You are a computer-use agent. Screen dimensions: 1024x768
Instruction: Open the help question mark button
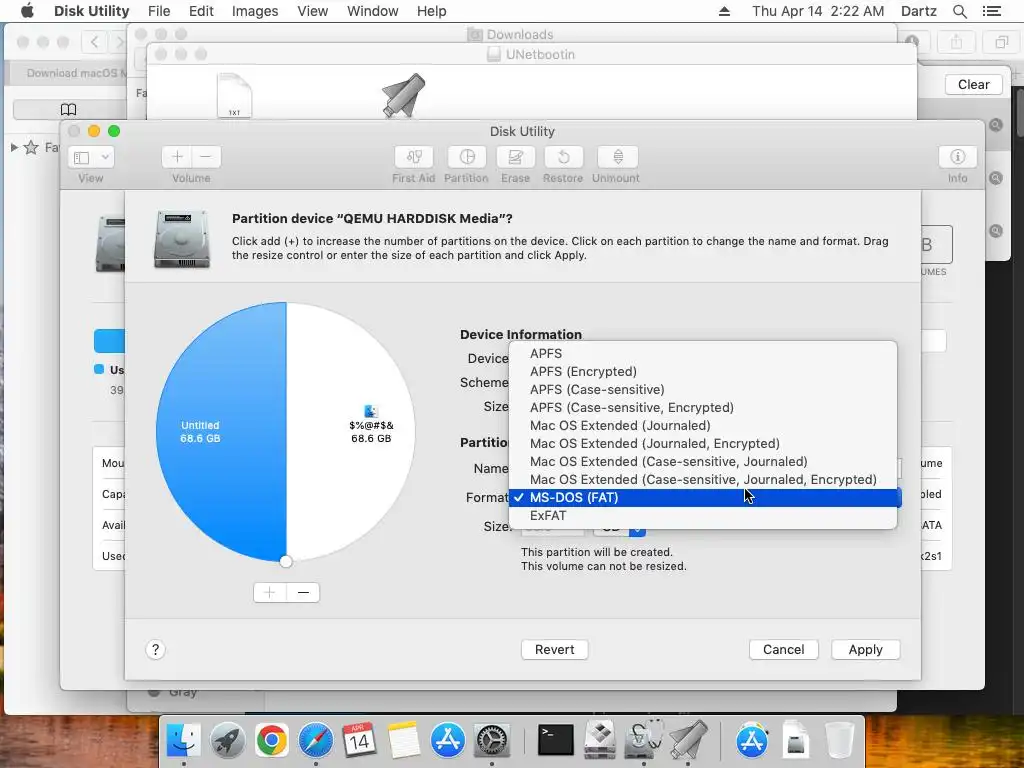click(155, 649)
